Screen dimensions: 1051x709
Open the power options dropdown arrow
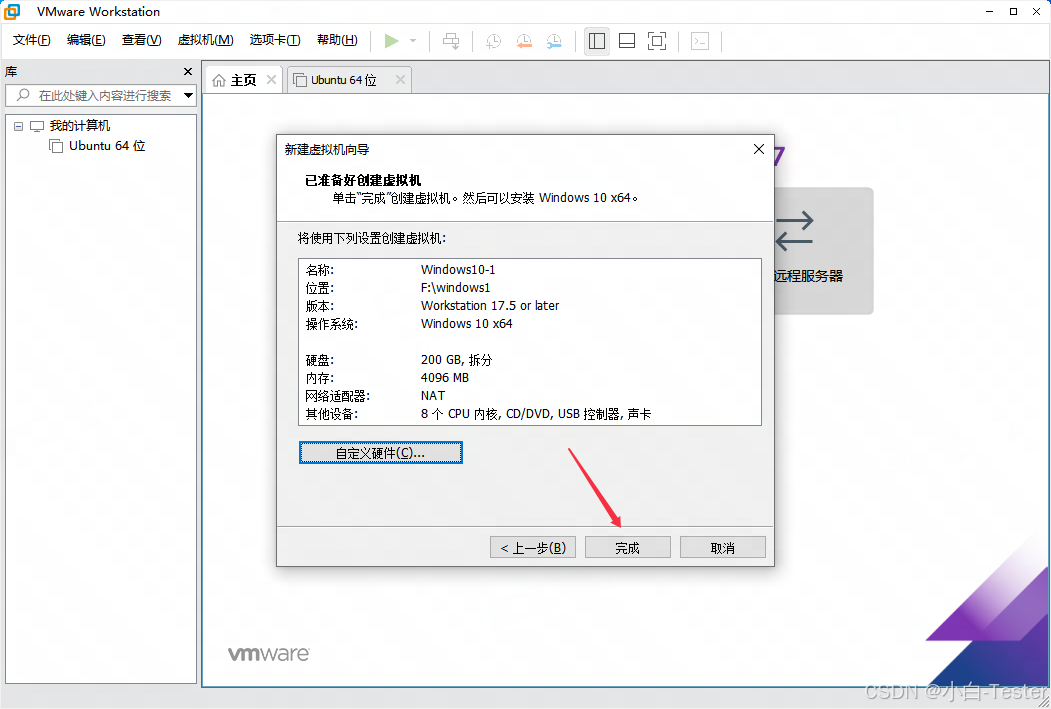coord(413,41)
